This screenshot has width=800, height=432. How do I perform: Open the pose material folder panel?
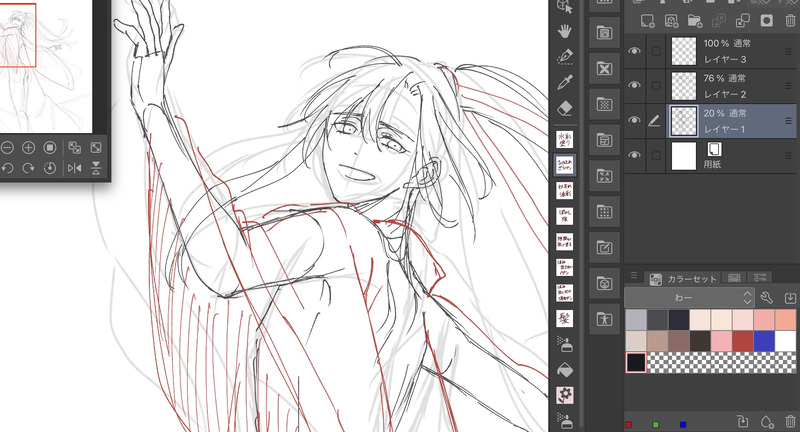click(x=604, y=319)
